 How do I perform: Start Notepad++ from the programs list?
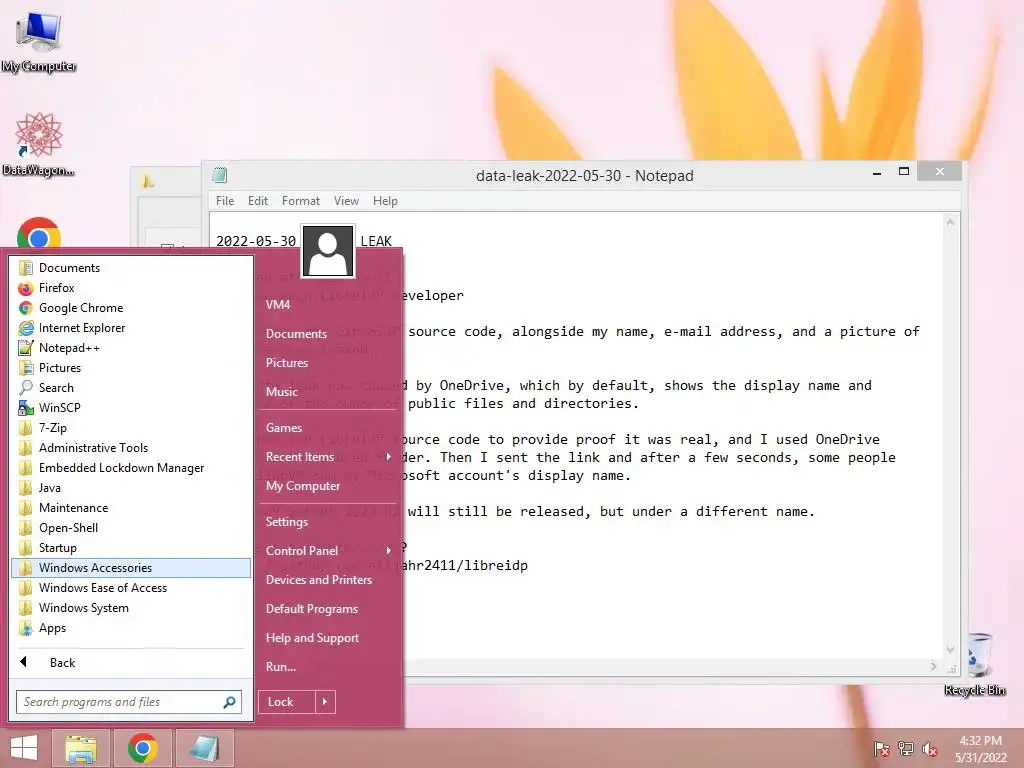click(x=131, y=348)
